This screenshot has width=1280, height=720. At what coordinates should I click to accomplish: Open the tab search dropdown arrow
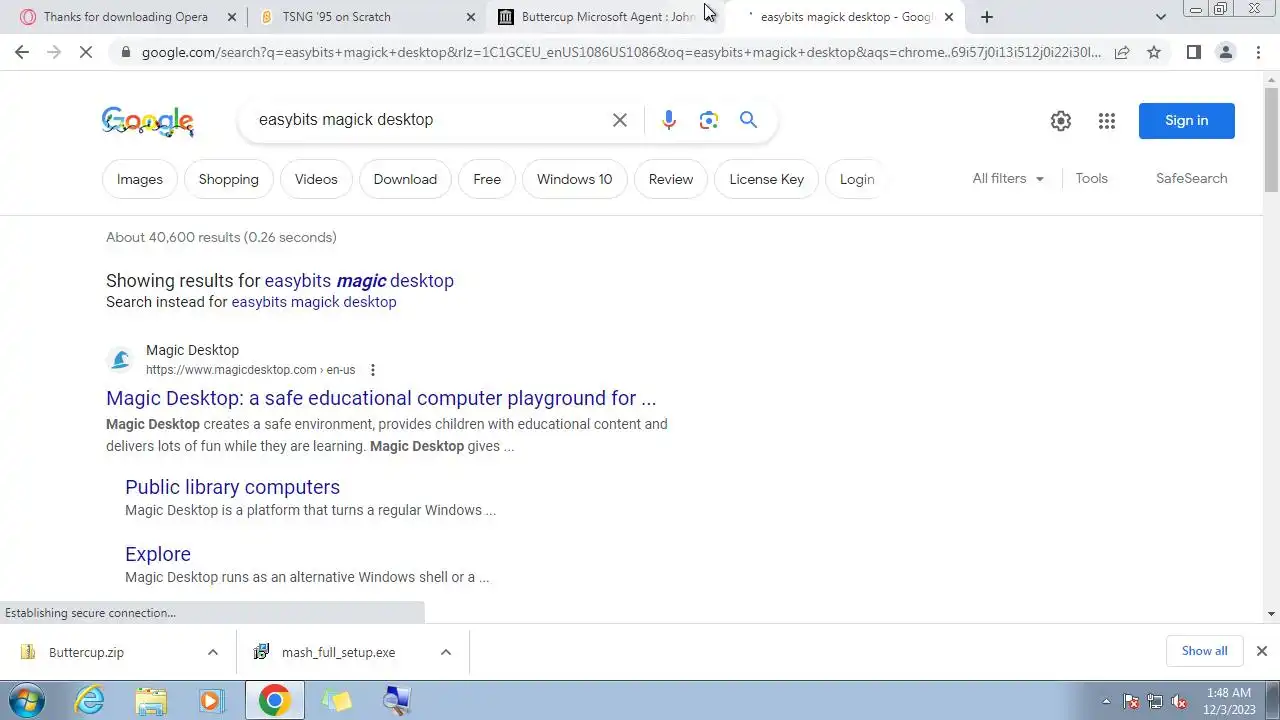[x=1160, y=17]
